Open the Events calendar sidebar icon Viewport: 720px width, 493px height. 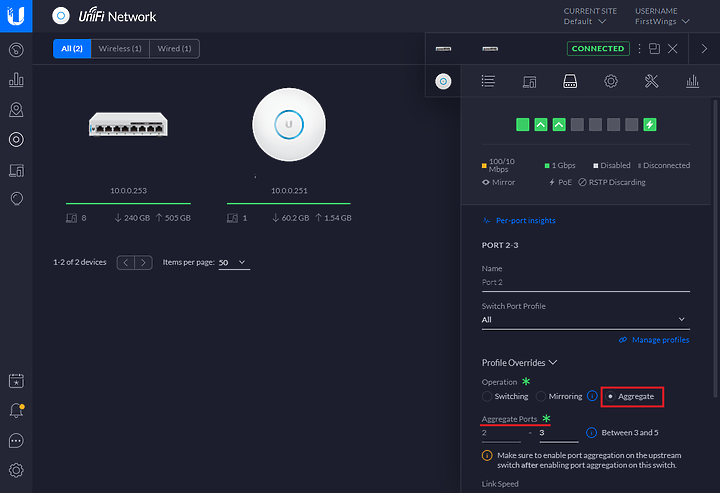click(x=16, y=381)
